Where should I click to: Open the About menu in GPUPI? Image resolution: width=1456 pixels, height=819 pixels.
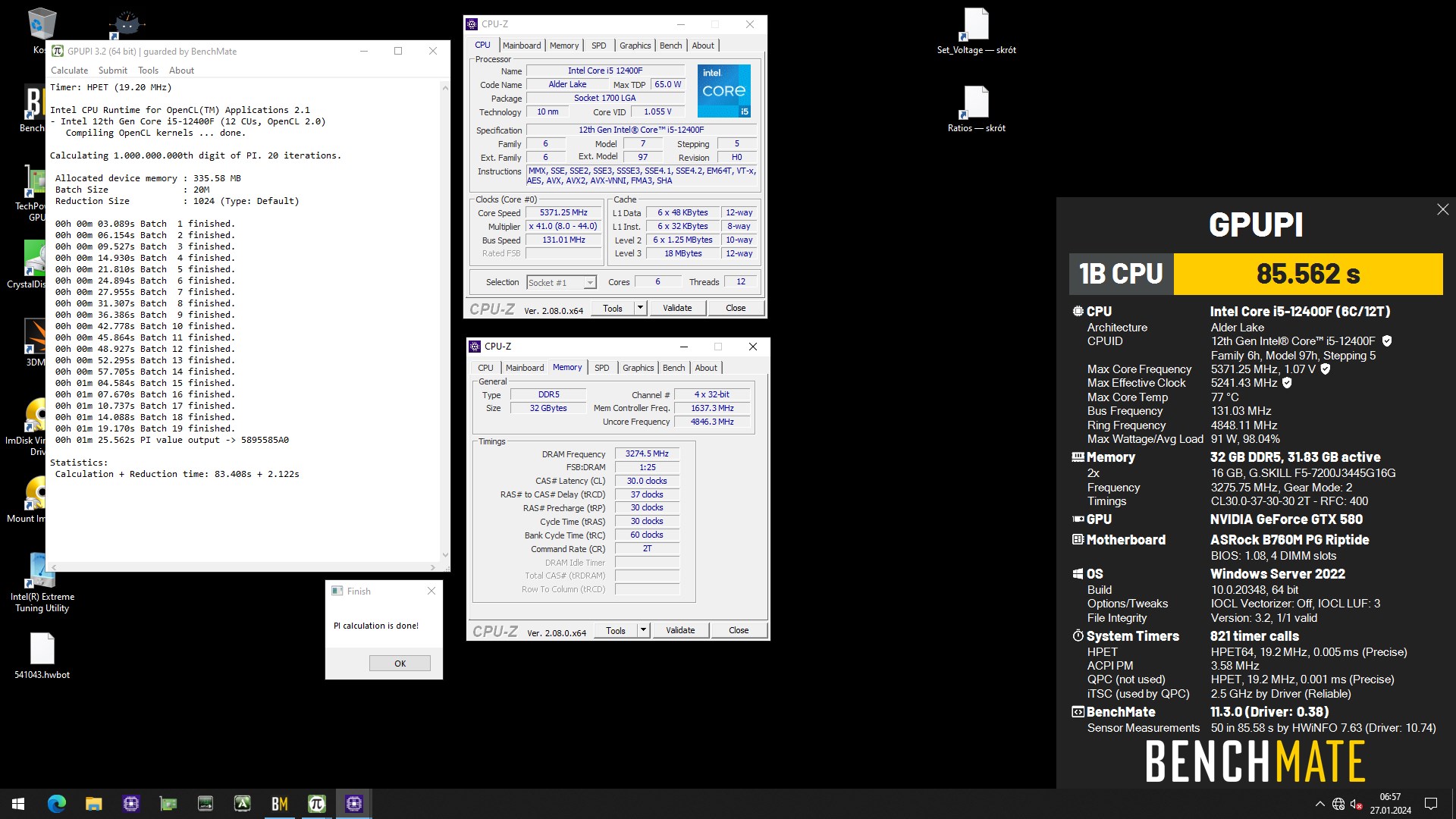pyautogui.click(x=181, y=71)
